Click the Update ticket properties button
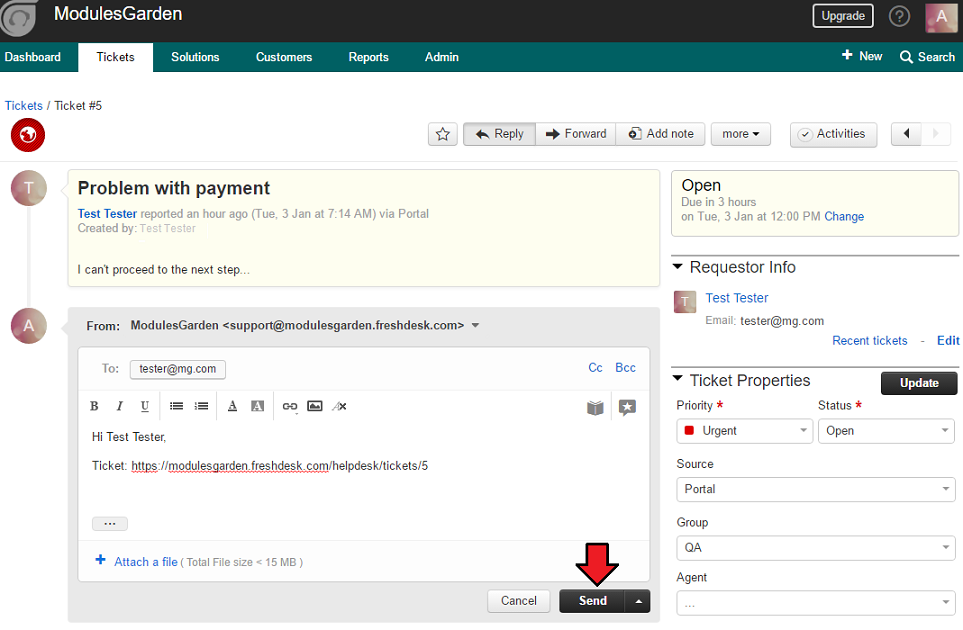The image size is (963, 630). click(919, 383)
